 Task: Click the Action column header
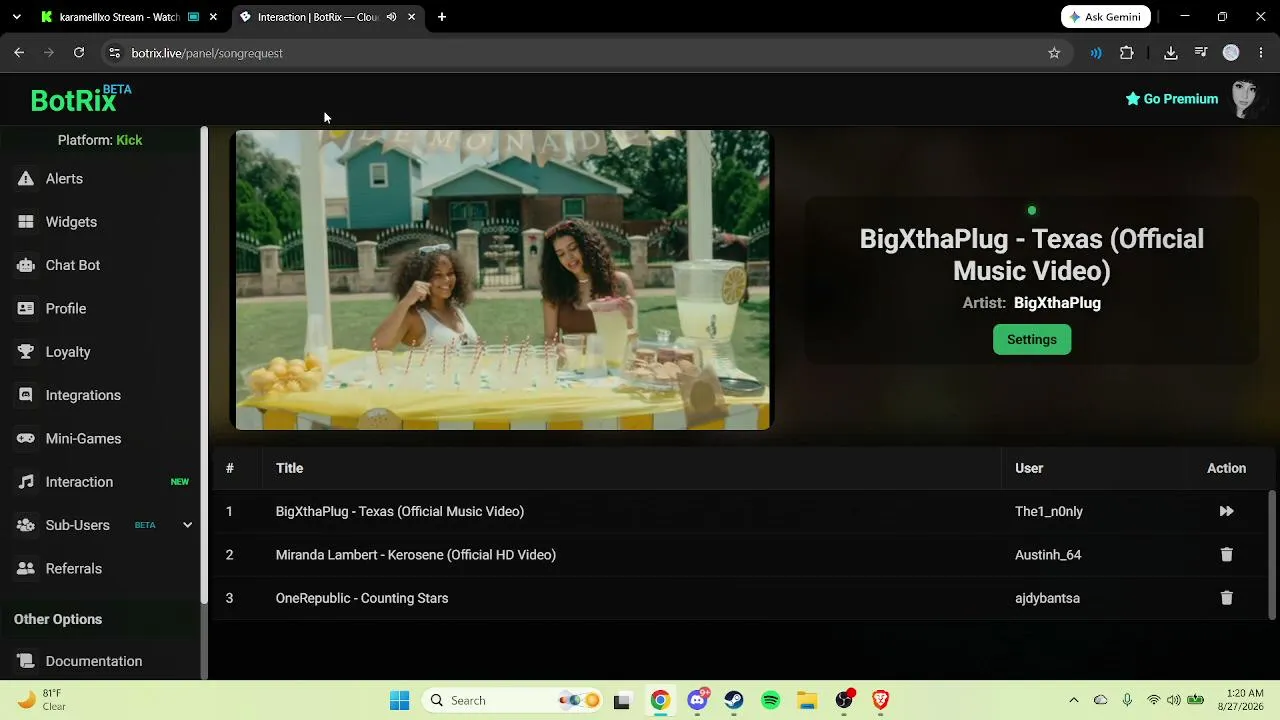(x=1226, y=468)
